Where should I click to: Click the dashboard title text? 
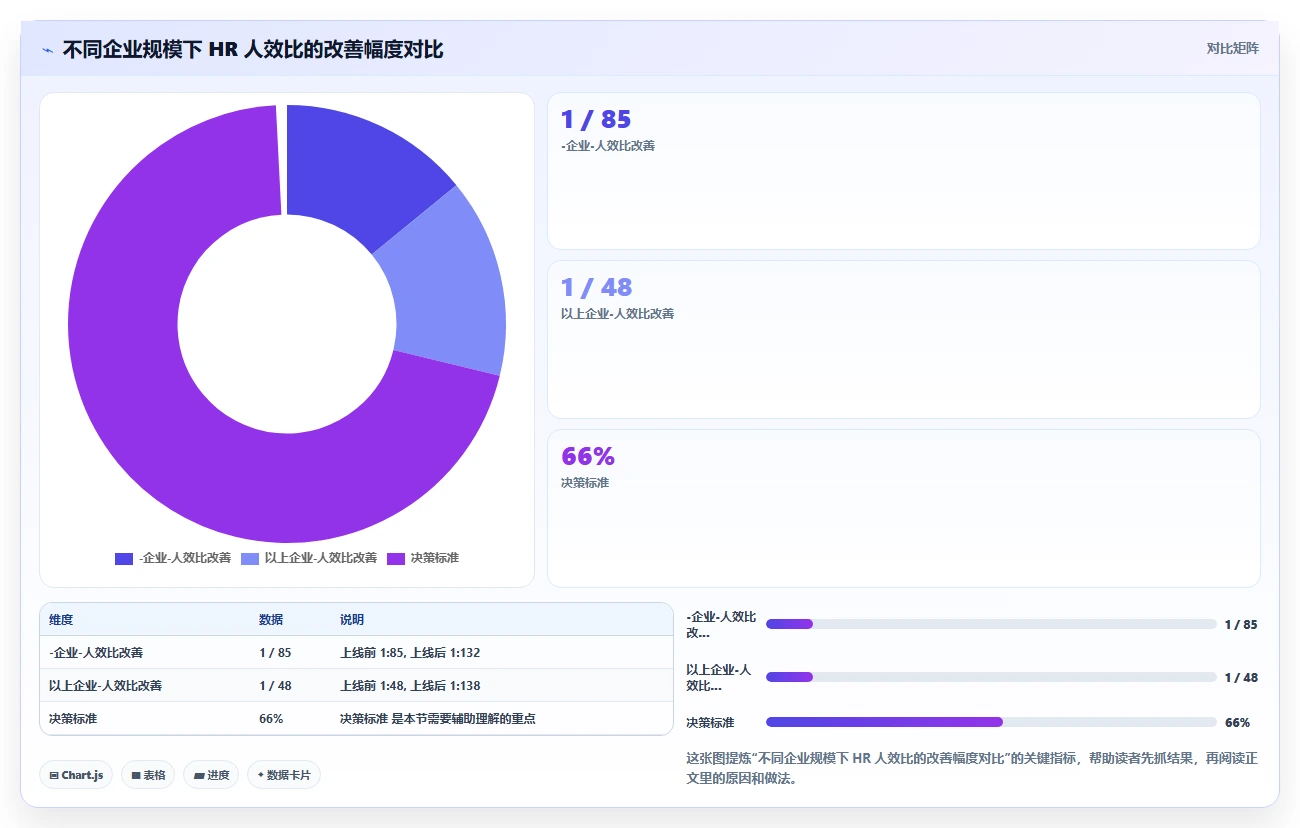253,50
